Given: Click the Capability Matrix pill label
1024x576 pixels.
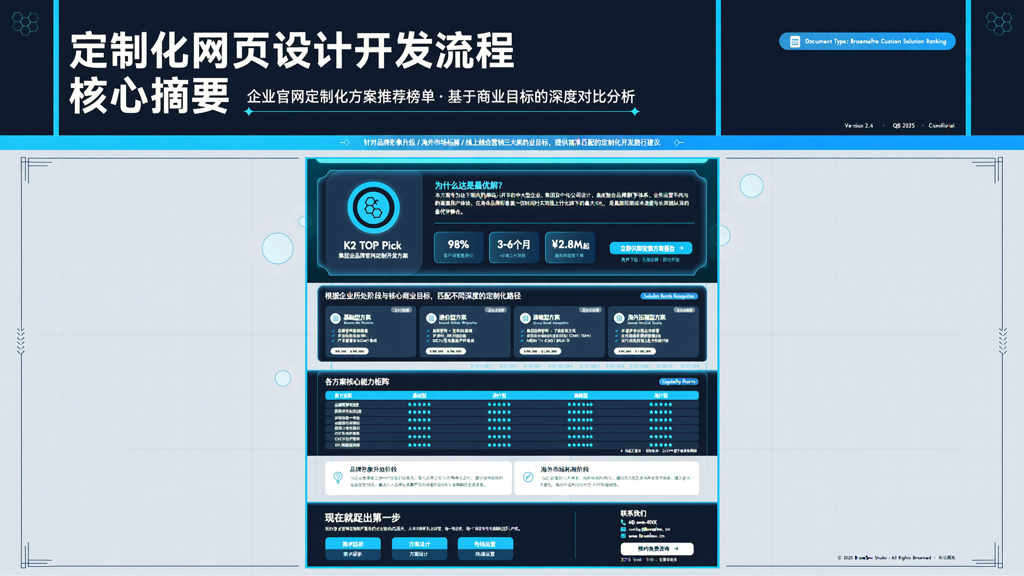Looking at the screenshot, I should click(x=679, y=382).
